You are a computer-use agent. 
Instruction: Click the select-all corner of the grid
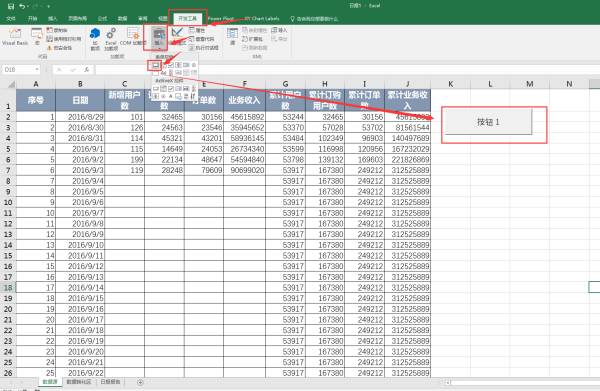(8, 84)
